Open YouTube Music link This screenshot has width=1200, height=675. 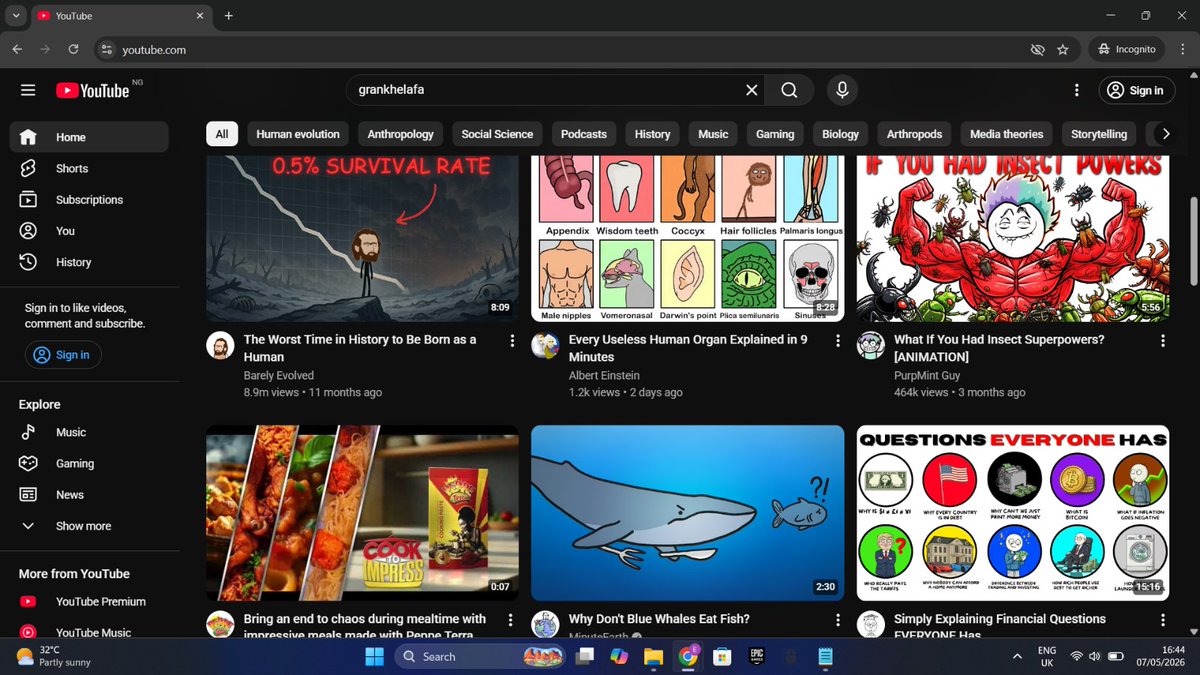[x=89, y=632]
